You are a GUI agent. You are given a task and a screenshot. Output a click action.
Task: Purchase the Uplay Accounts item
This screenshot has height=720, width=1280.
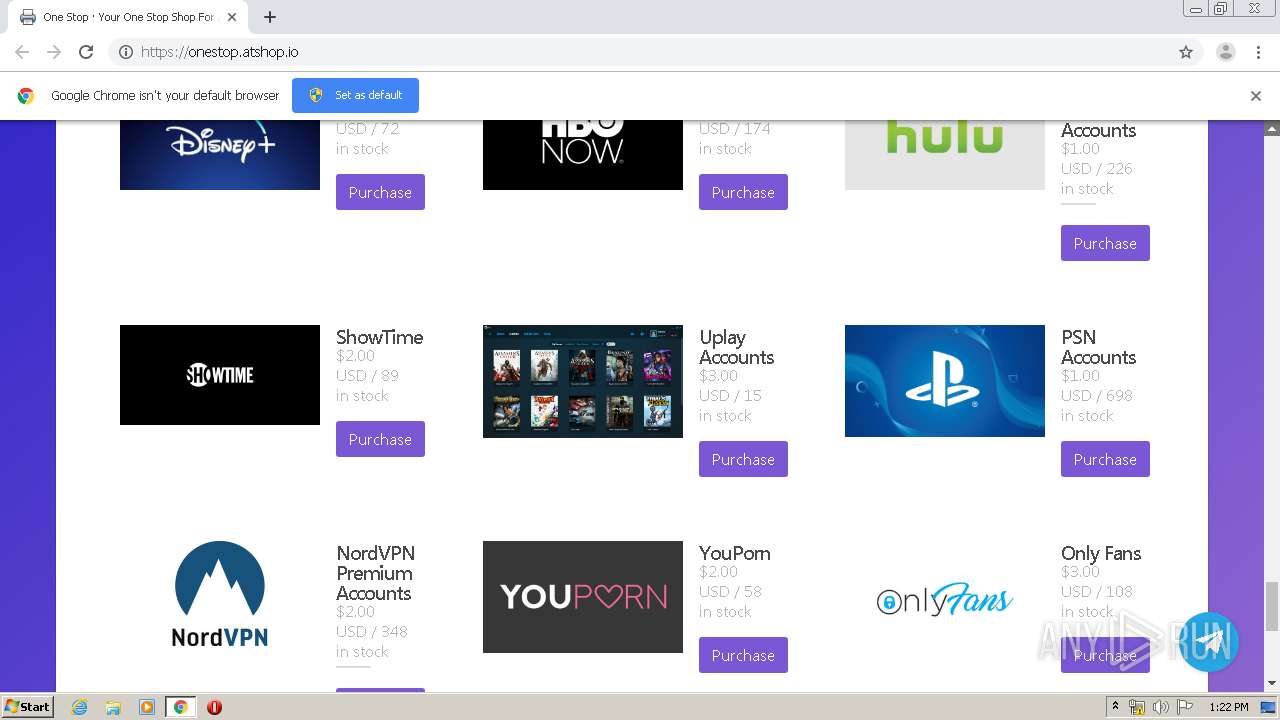coord(743,459)
